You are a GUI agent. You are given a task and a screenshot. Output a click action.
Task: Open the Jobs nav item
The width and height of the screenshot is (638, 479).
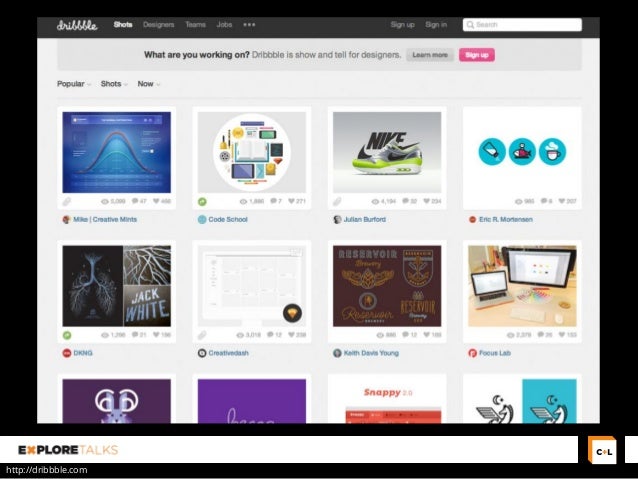pyautogui.click(x=224, y=25)
